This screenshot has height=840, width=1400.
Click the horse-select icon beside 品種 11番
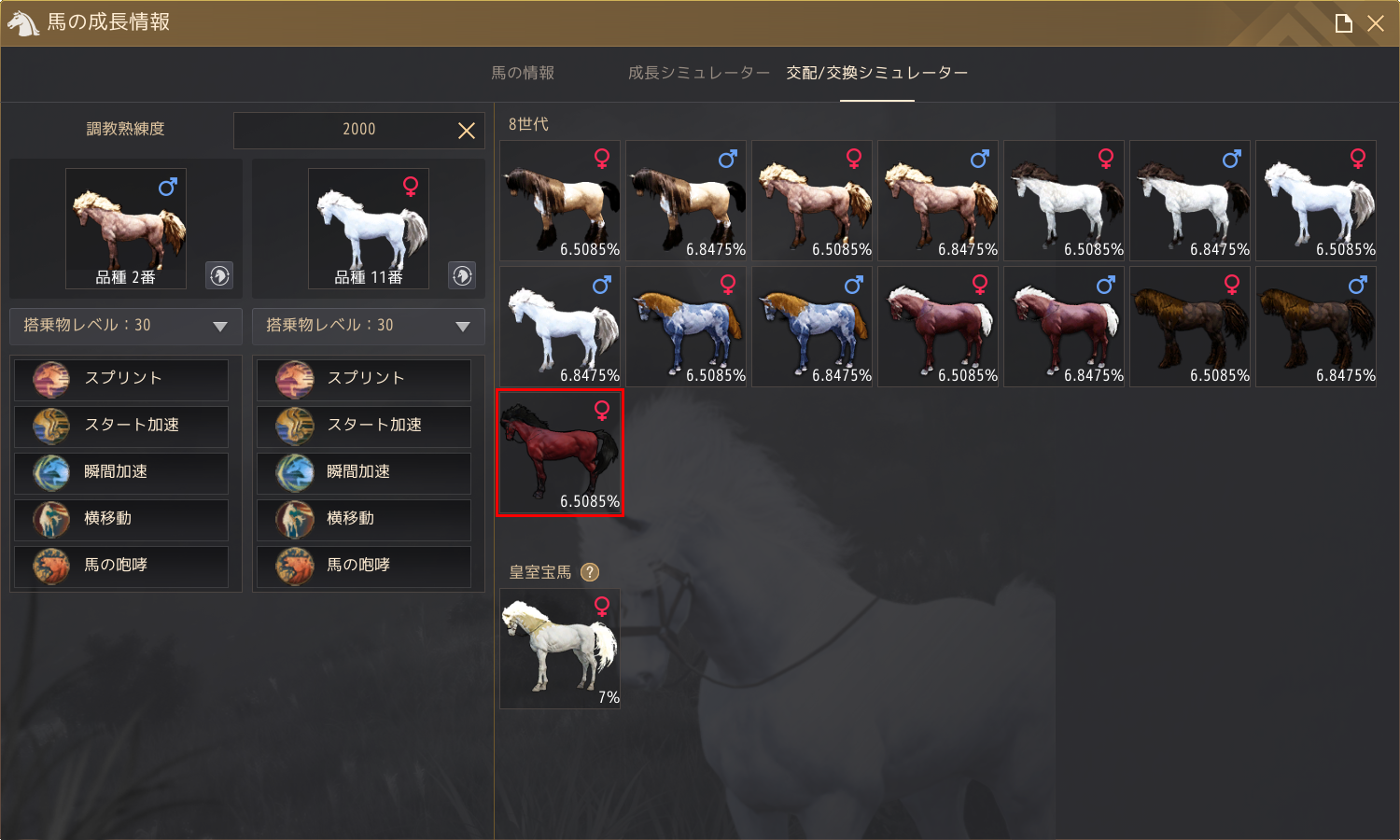(462, 275)
